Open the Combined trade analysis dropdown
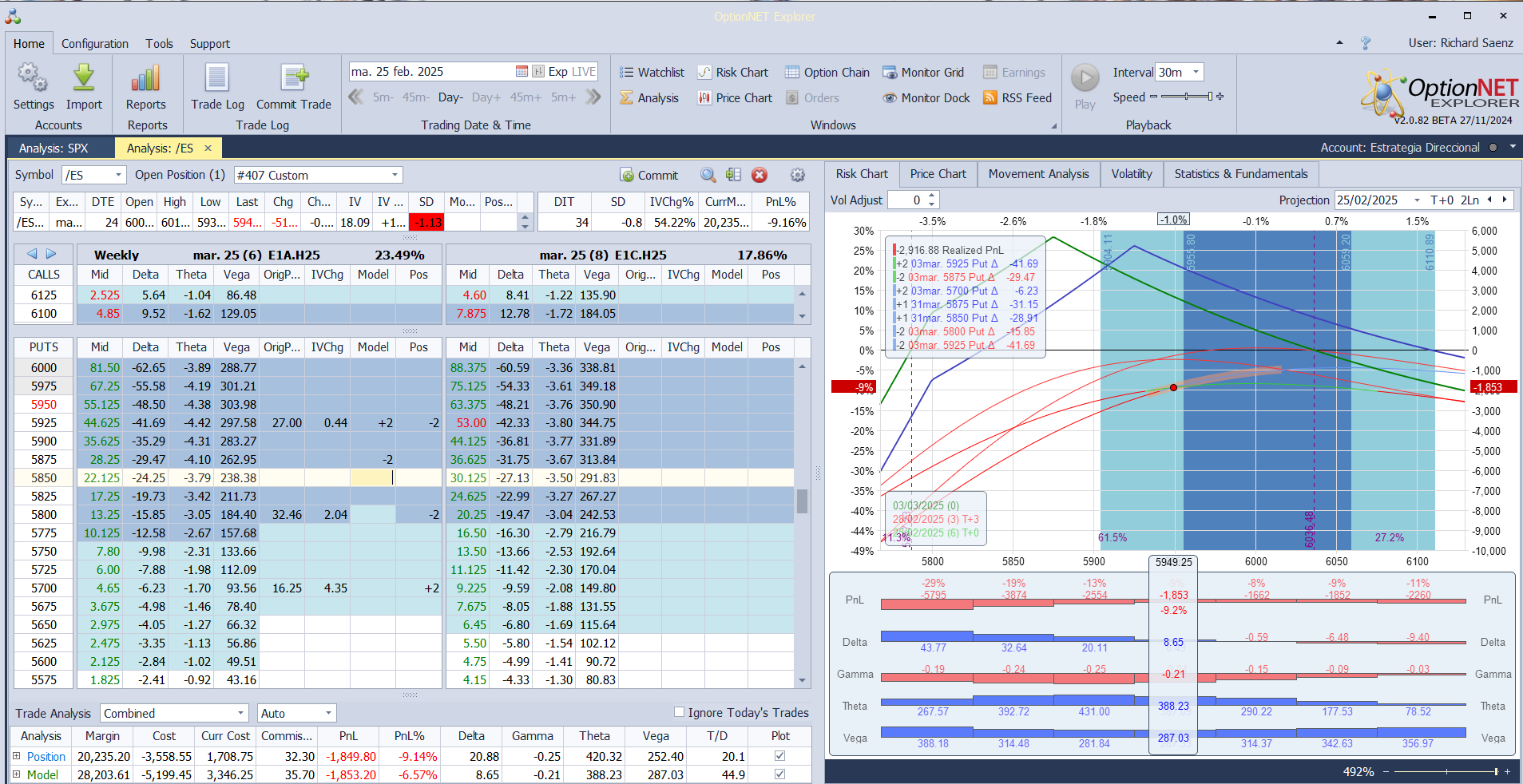 [x=240, y=713]
